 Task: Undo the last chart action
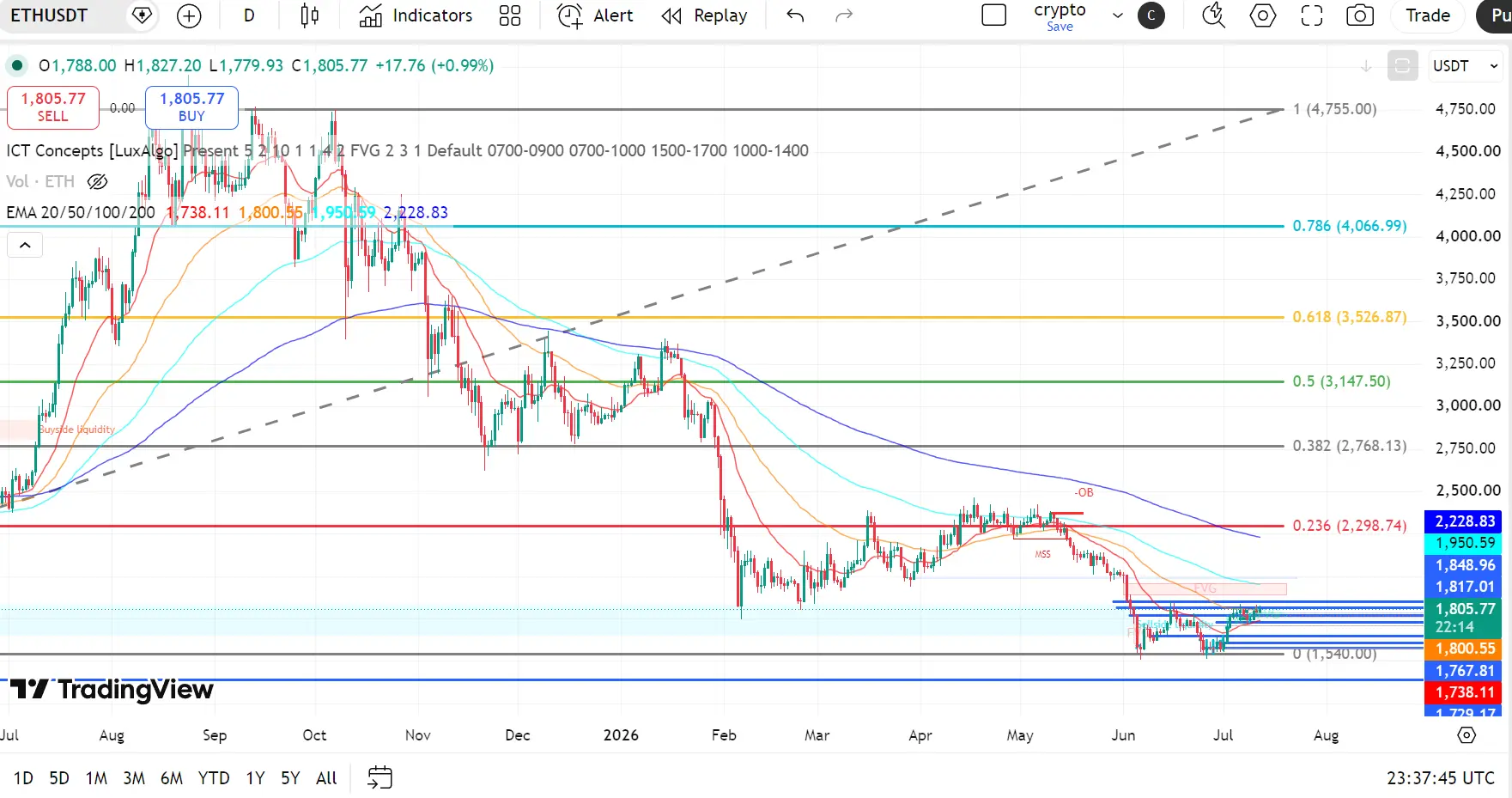click(795, 15)
